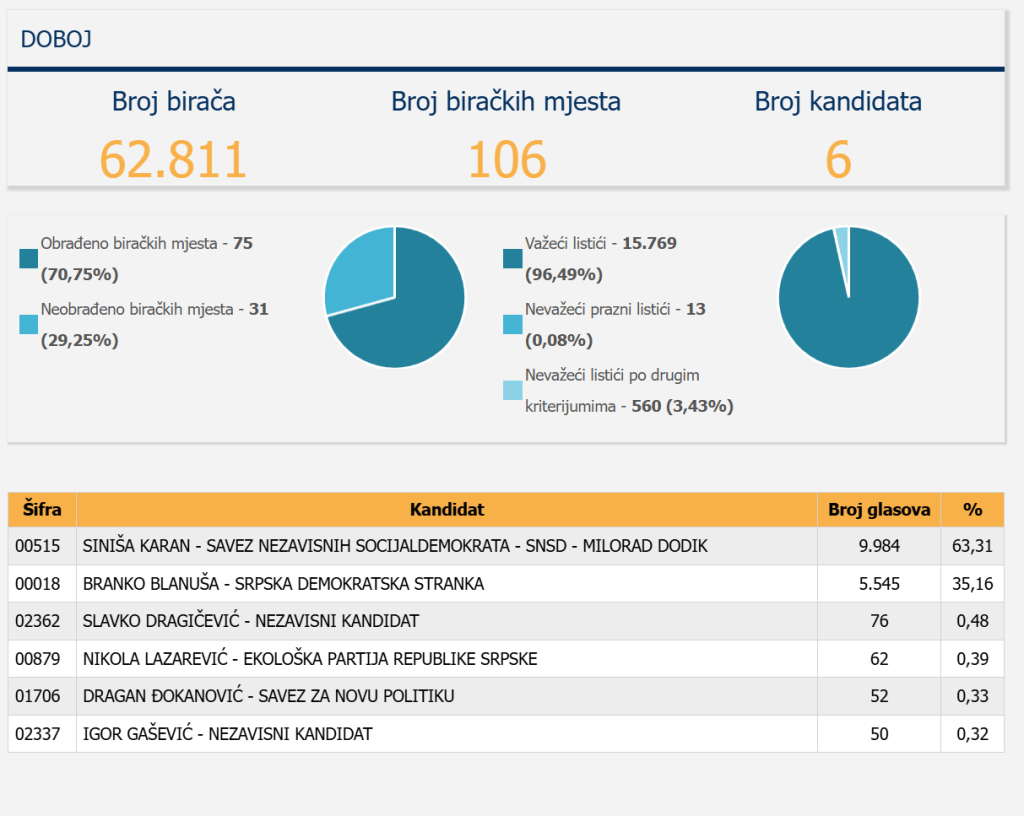Click the dark teal 'Obrađeno biračkih mjesta' legend swatch
The width and height of the screenshot is (1024, 816).
[30, 259]
